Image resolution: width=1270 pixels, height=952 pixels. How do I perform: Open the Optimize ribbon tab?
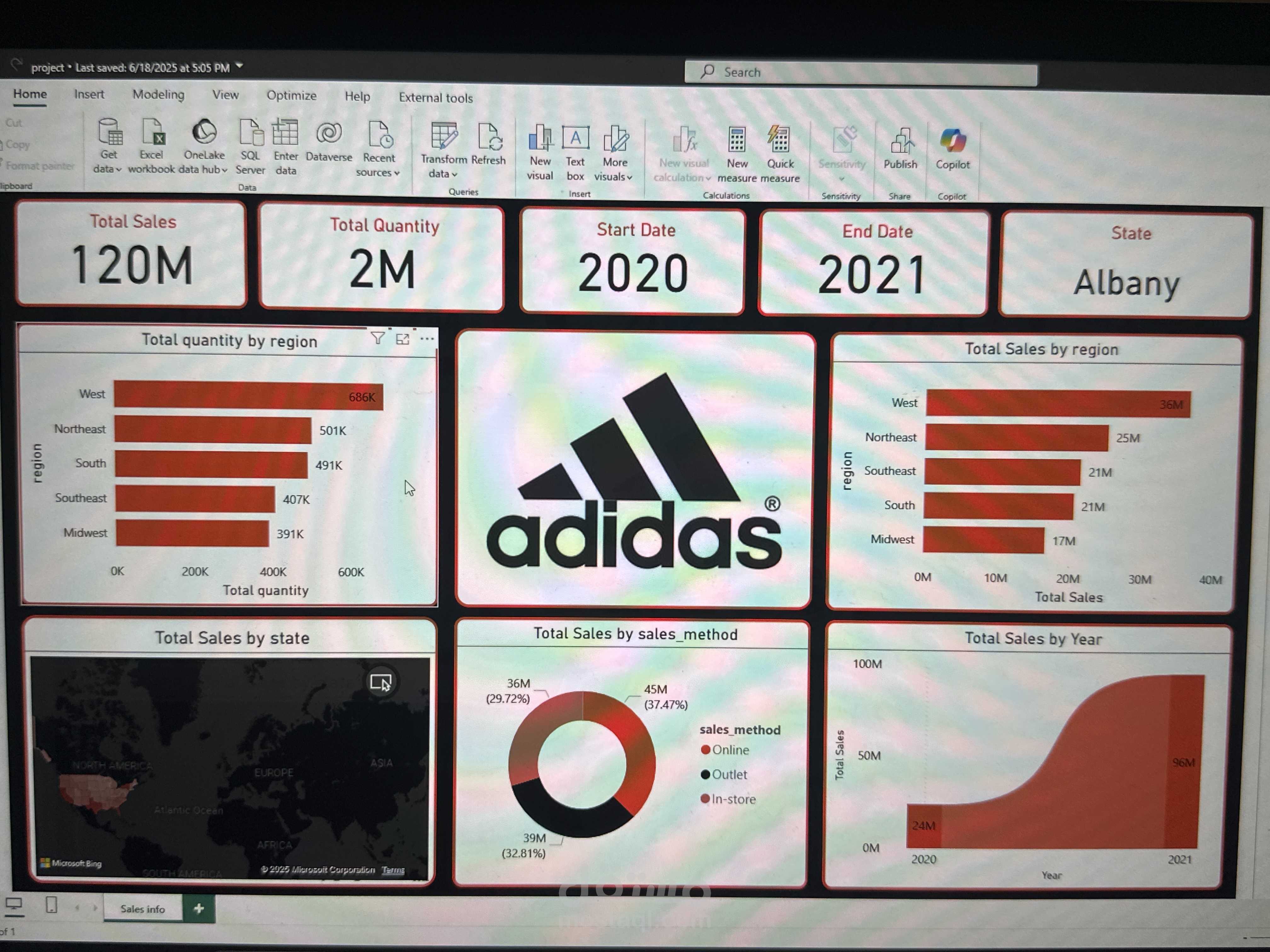[x=291, y=96]
